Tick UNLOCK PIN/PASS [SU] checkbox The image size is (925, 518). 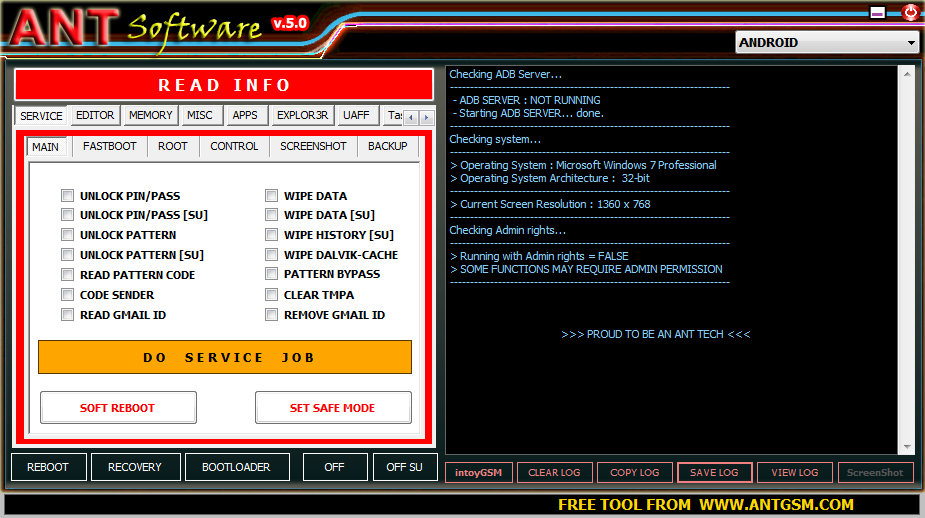click(x=67, y=215)
